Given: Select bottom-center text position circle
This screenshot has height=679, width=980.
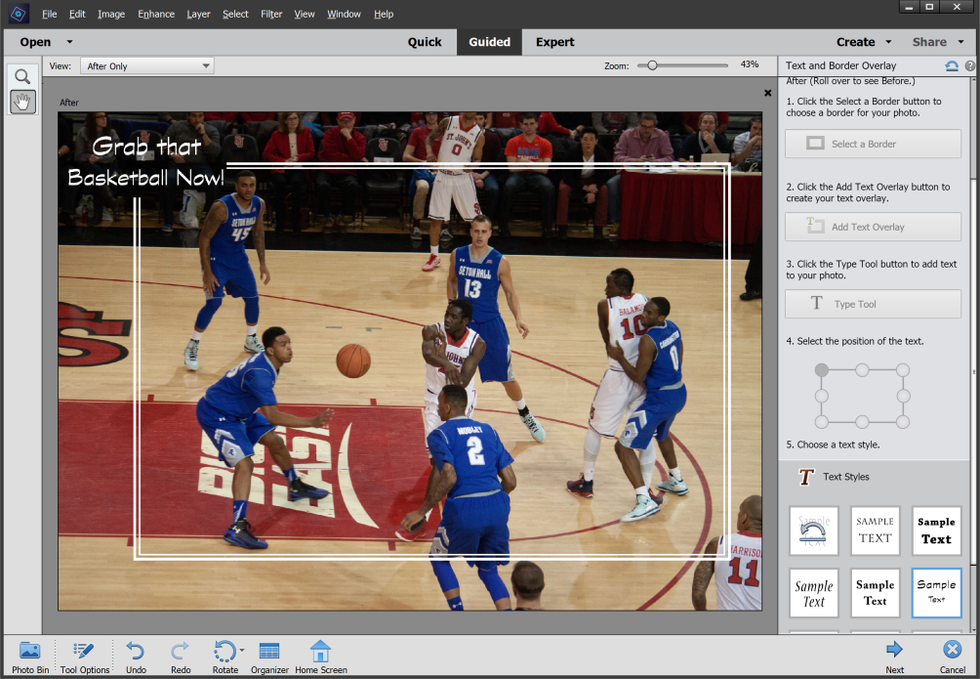Looking at the screenshot, I should pyautogui.click(x=862, y=422).
